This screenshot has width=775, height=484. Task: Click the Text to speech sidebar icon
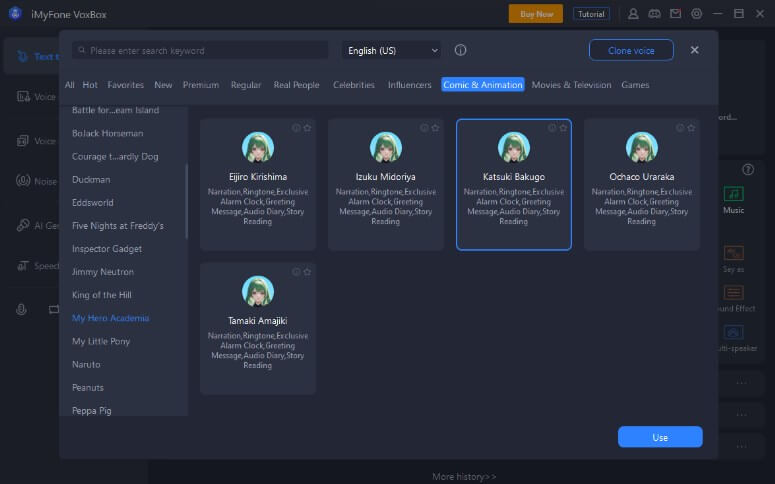22,56
